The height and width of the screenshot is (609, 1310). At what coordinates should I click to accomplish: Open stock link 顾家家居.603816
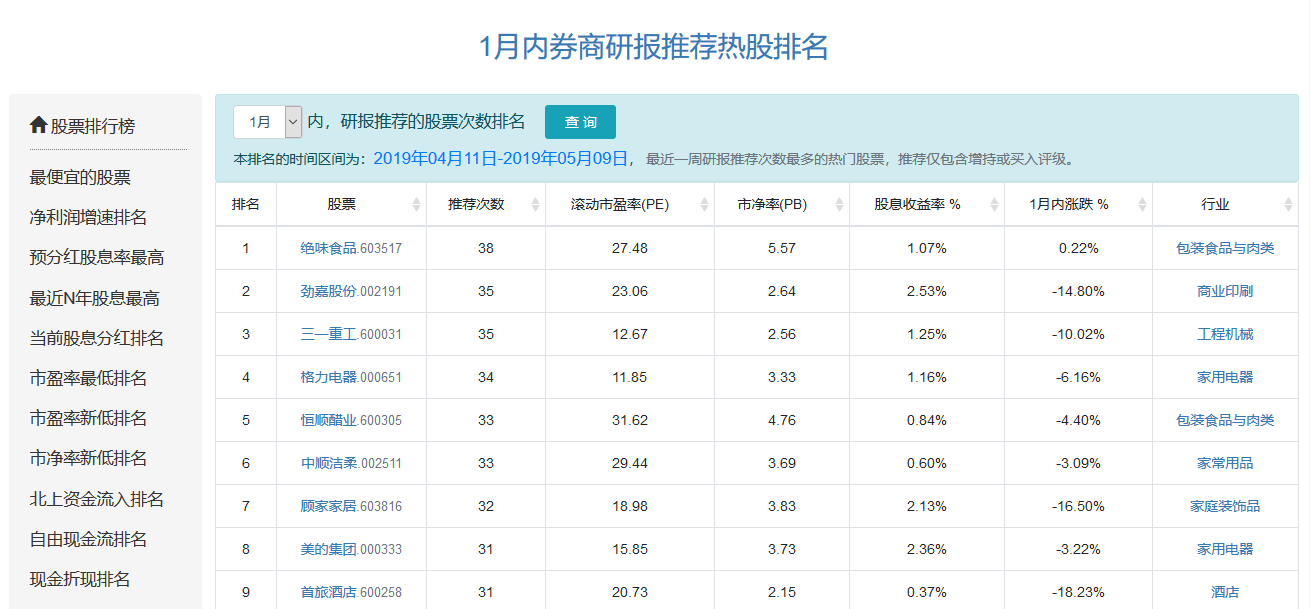pos(351,506)
